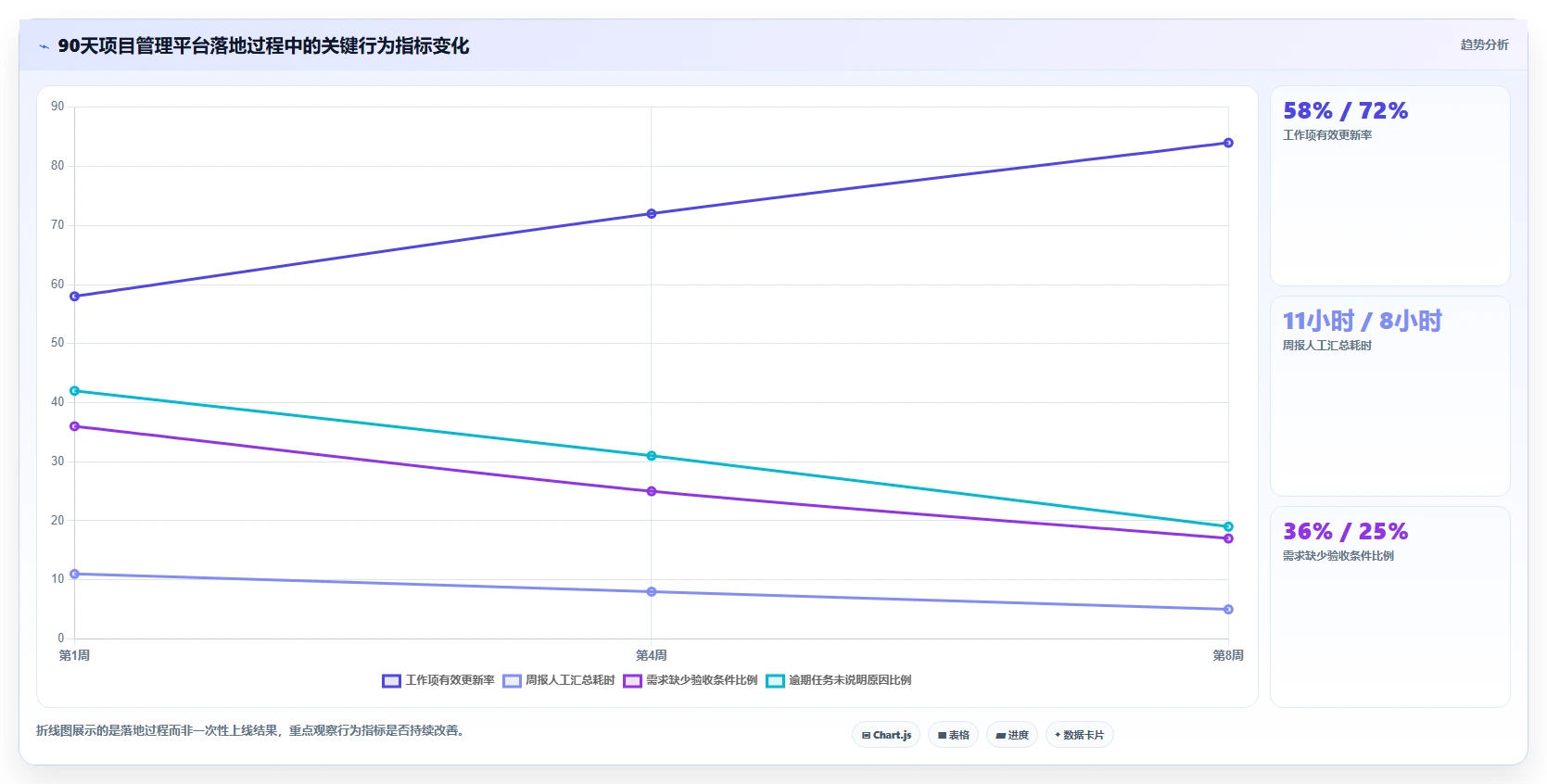The image size is (1547, 784).
Task: Click the teal 逾期任务未说明原因比例 legend swatch
Action: click(775, 681)
